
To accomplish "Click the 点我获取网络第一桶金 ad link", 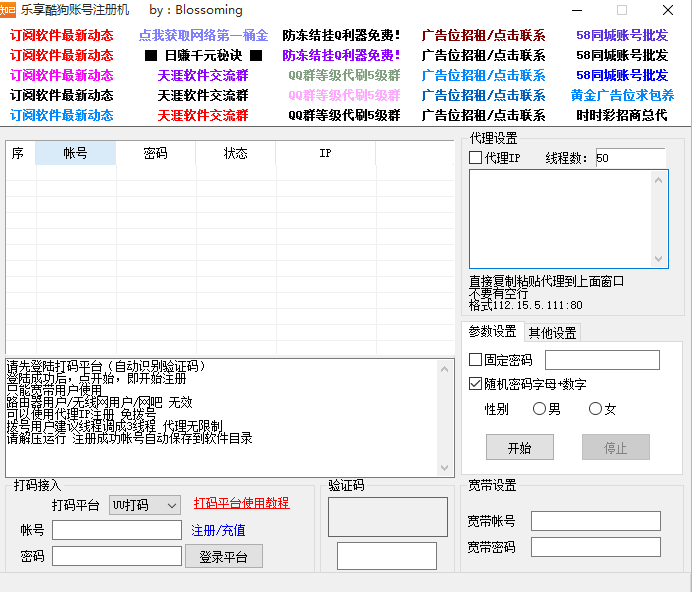I will point(203,35).
